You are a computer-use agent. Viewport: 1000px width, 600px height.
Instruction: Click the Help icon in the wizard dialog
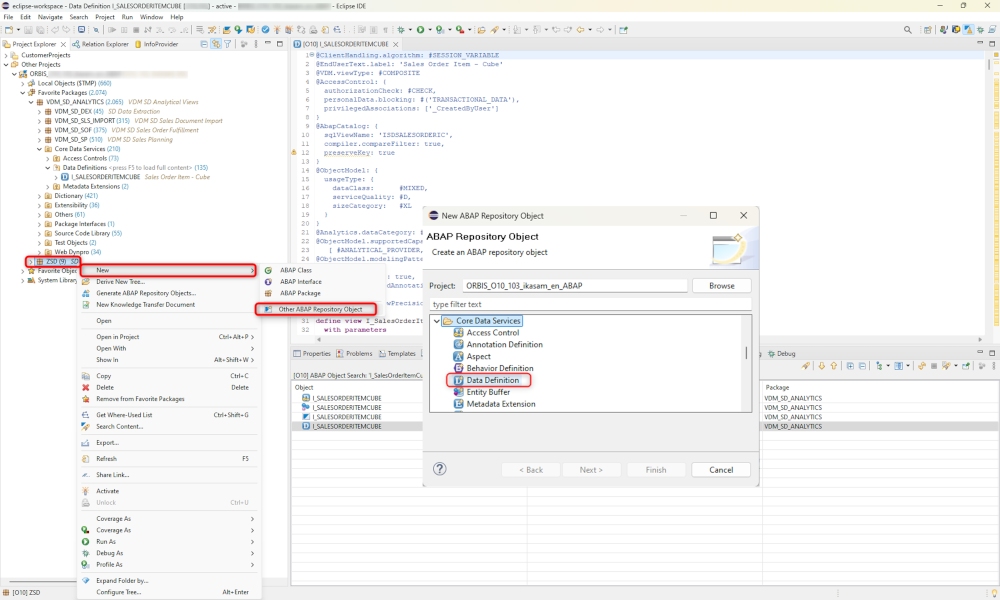(438, 469)
